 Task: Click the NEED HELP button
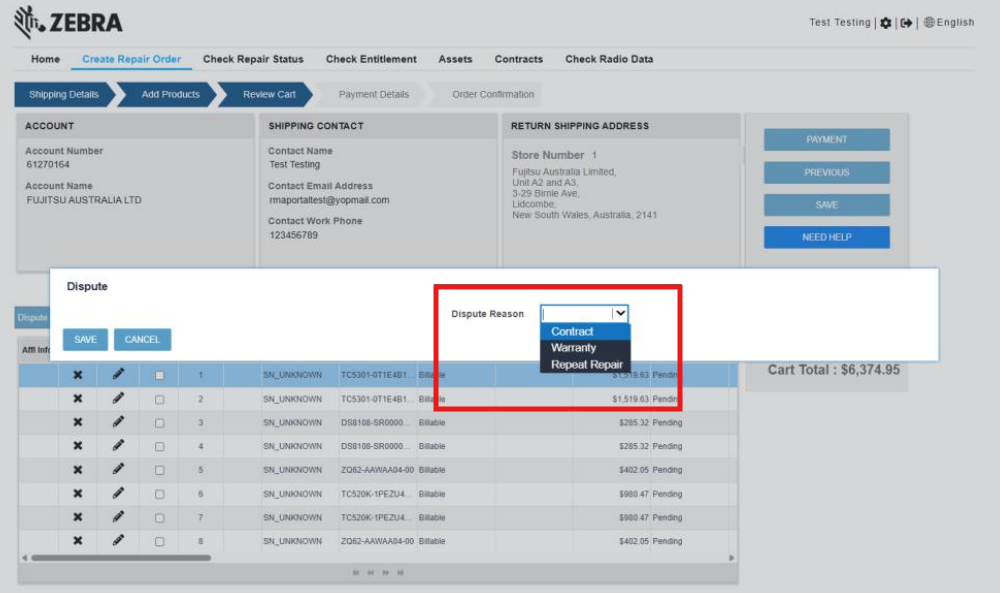pyautogui.click(x=827, y=237)
